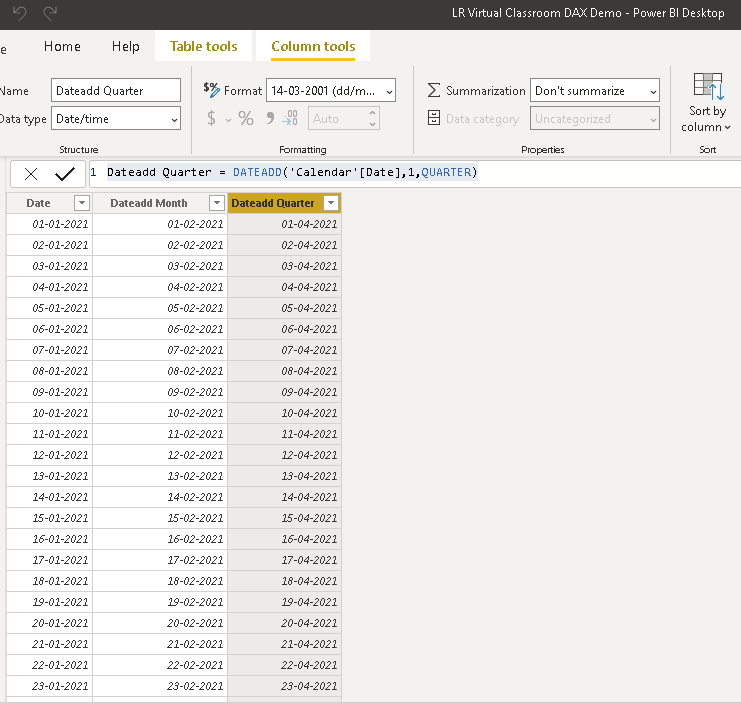
Task: Click the decimal places icon
Action: (x=290, y=118)
